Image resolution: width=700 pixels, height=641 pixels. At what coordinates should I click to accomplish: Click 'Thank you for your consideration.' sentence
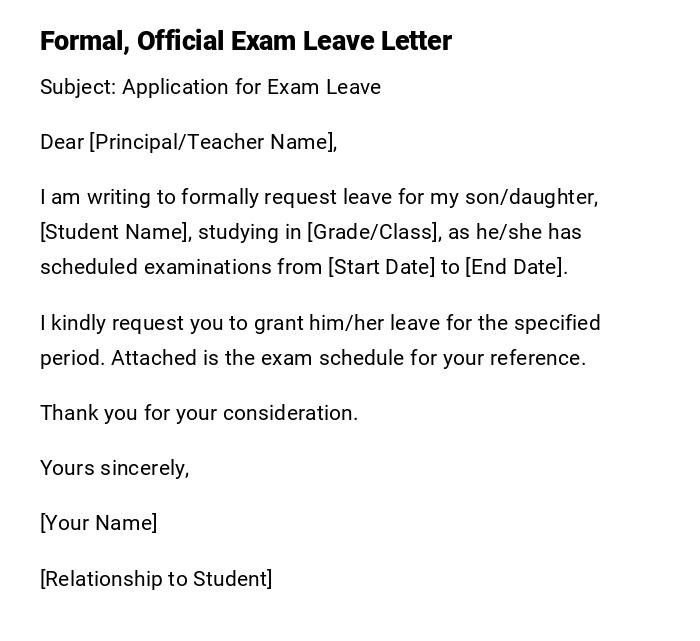tap(199, 413)
